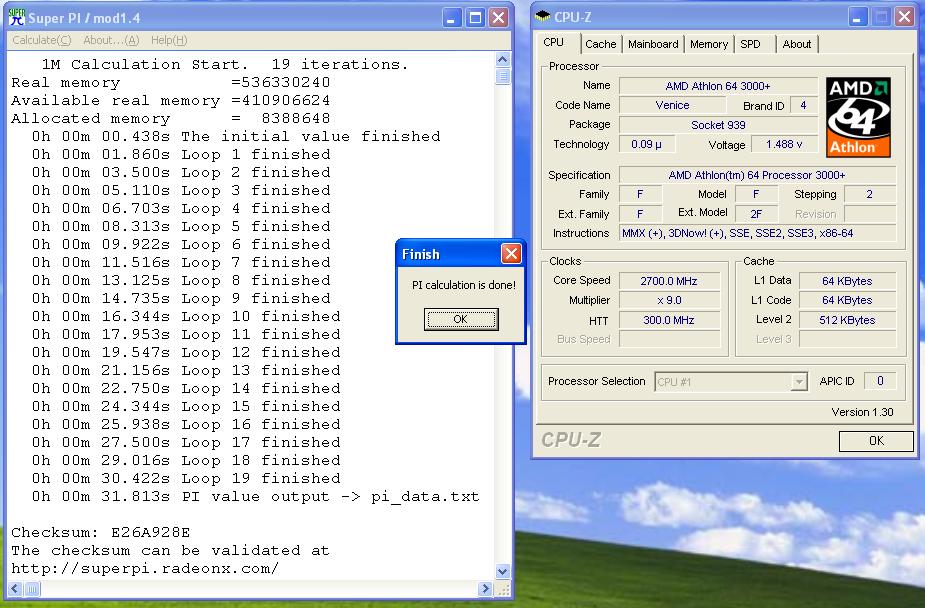This screenshot has width=925, height=608.
Task: Click the Stepping value 2
Action: pos(870,194)
